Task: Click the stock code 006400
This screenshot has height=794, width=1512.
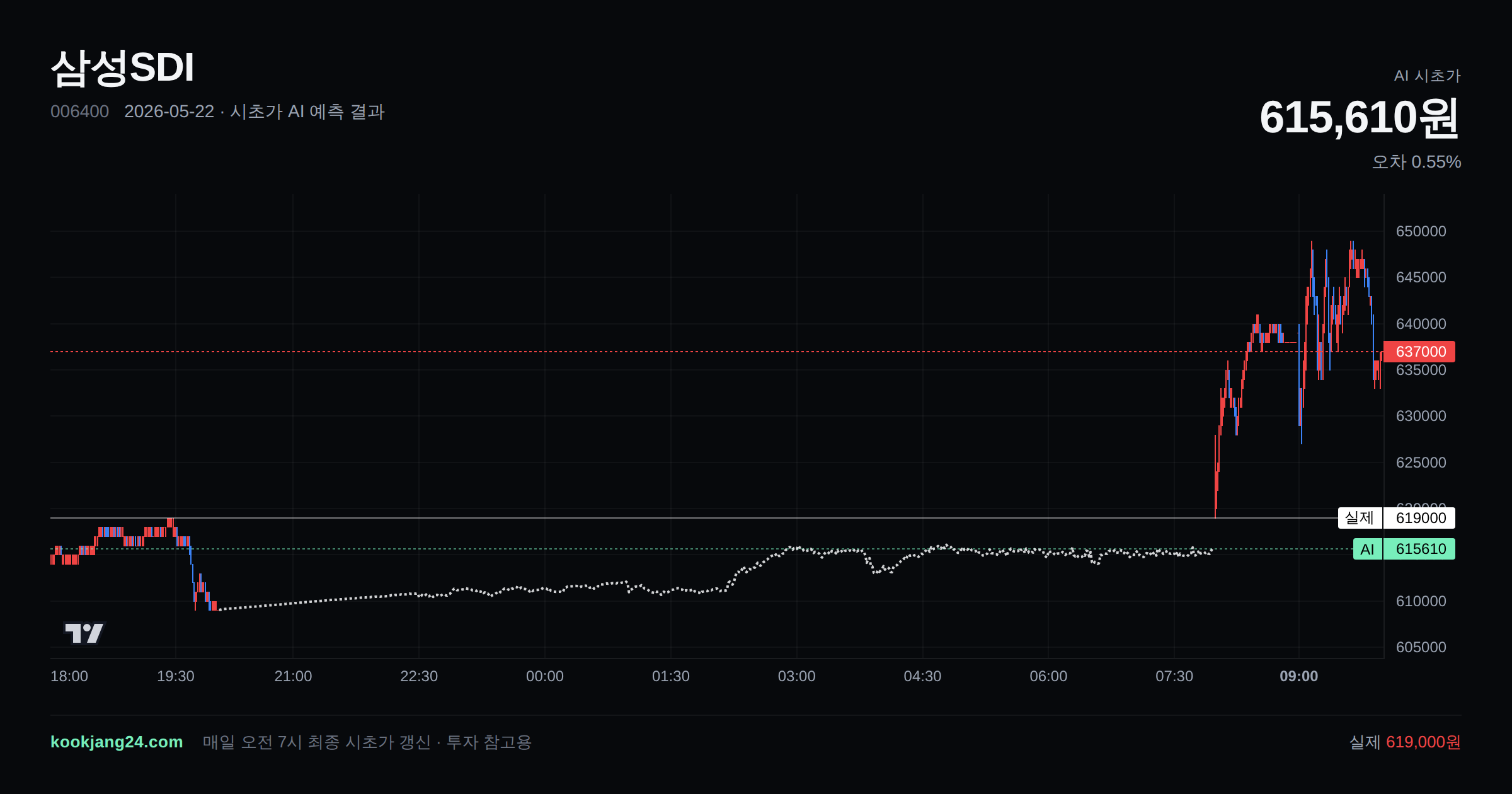Action: coord(79,112)
